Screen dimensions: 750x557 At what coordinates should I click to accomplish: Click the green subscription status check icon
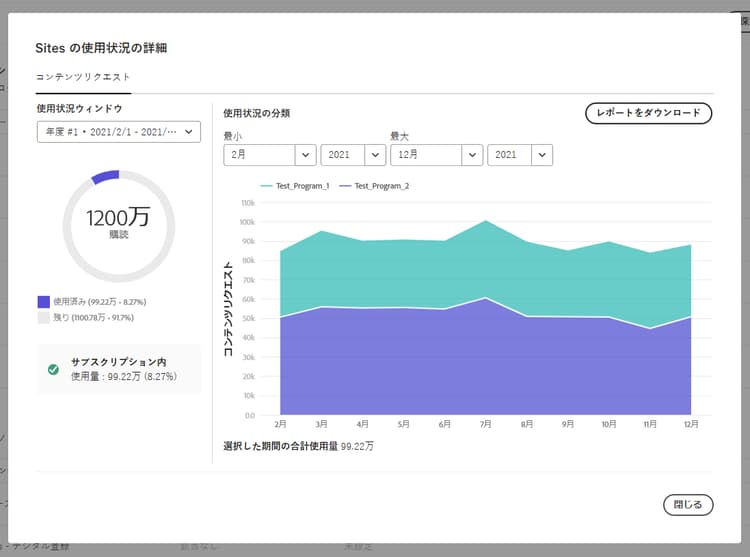53,369
